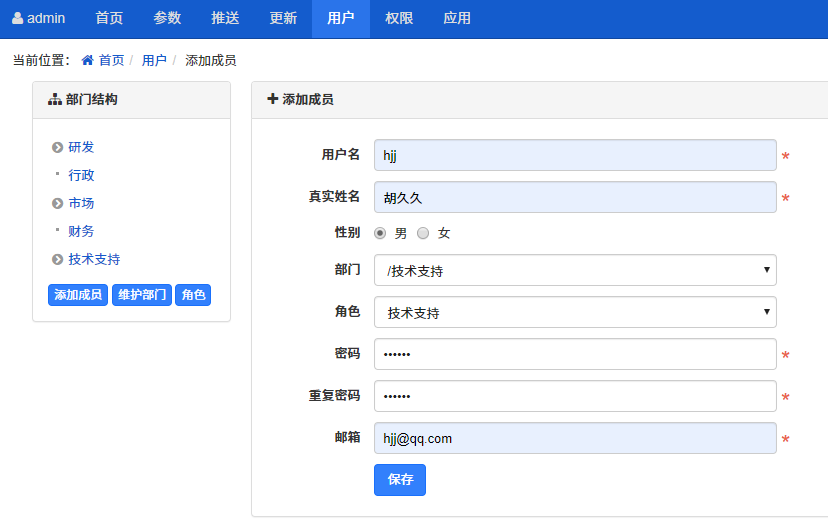Image resolution: width=828 pixels, height=522 pixels.
Task: Click the home icon in breadcrumb
Action: click(x=88, y=61)
